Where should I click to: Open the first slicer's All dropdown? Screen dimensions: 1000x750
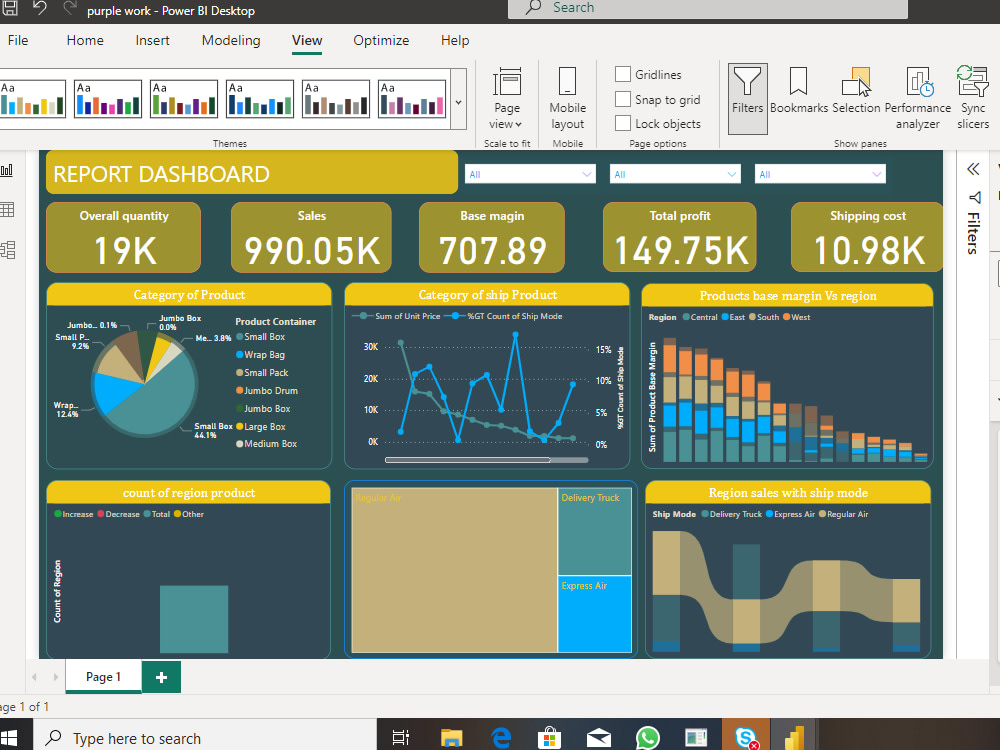[x=585, y=173]
